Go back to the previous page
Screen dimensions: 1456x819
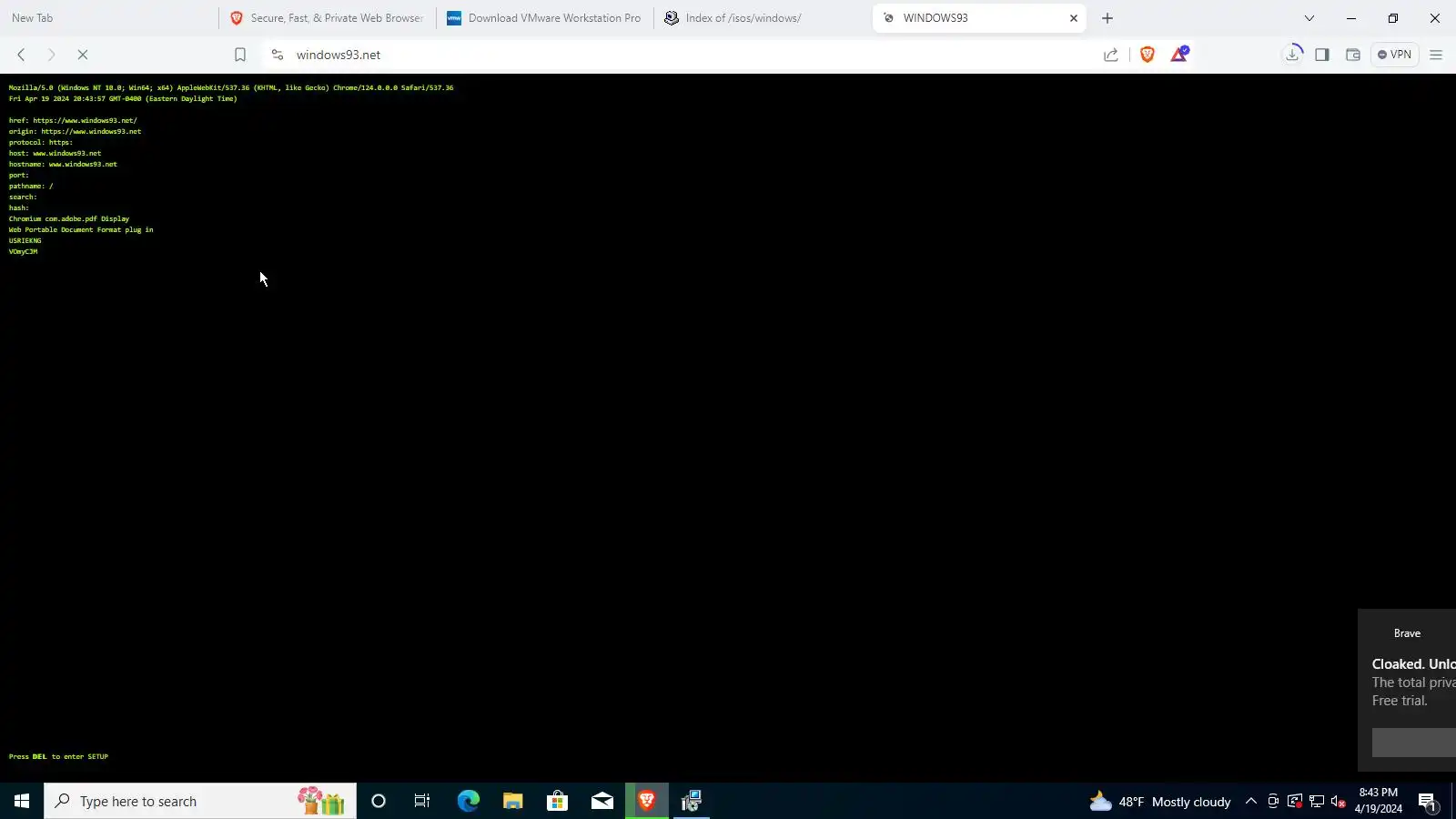(21, 55)
